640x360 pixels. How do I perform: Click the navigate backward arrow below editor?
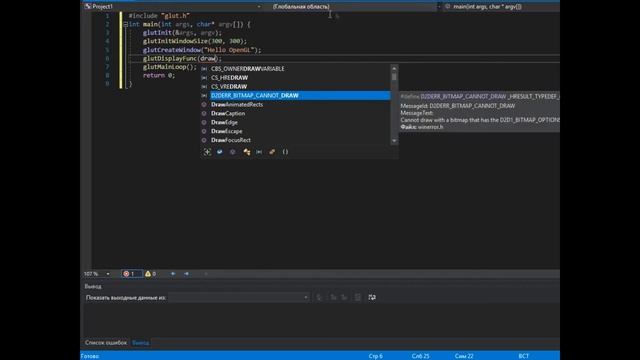pos(173,274)
